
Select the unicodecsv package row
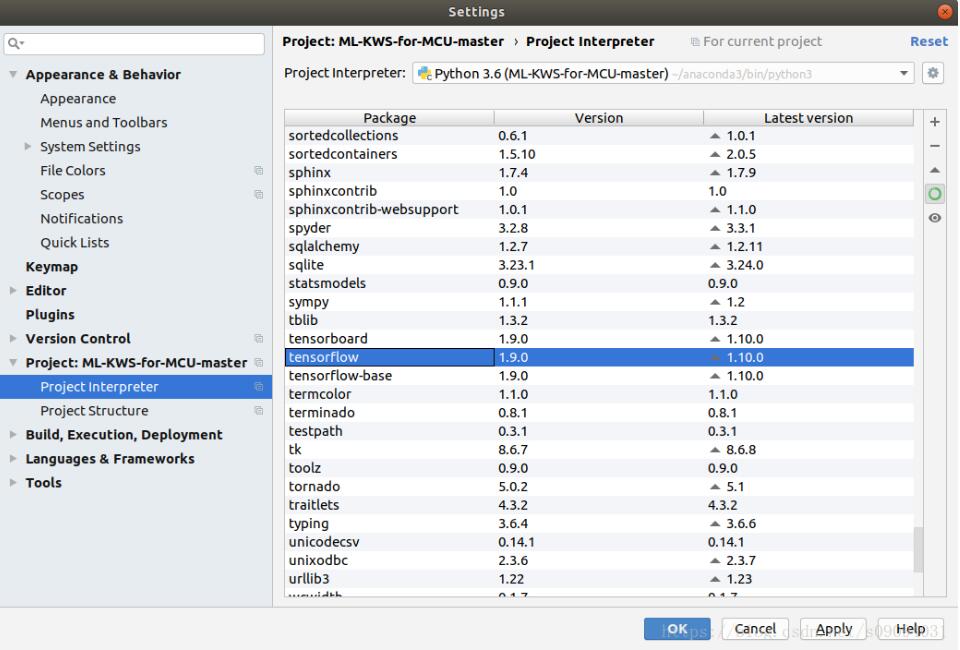[599, 542]
